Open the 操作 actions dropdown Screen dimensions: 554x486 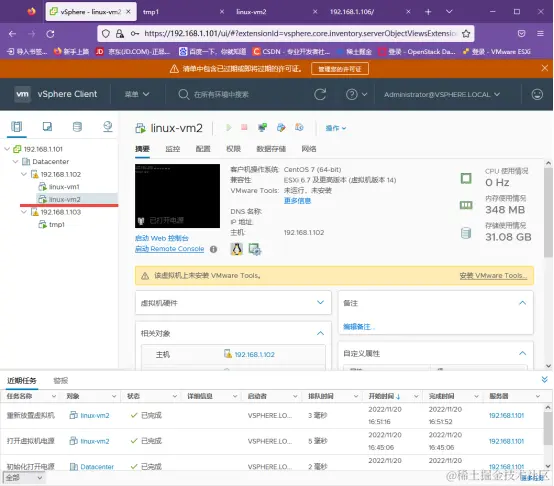click(336, 128)
